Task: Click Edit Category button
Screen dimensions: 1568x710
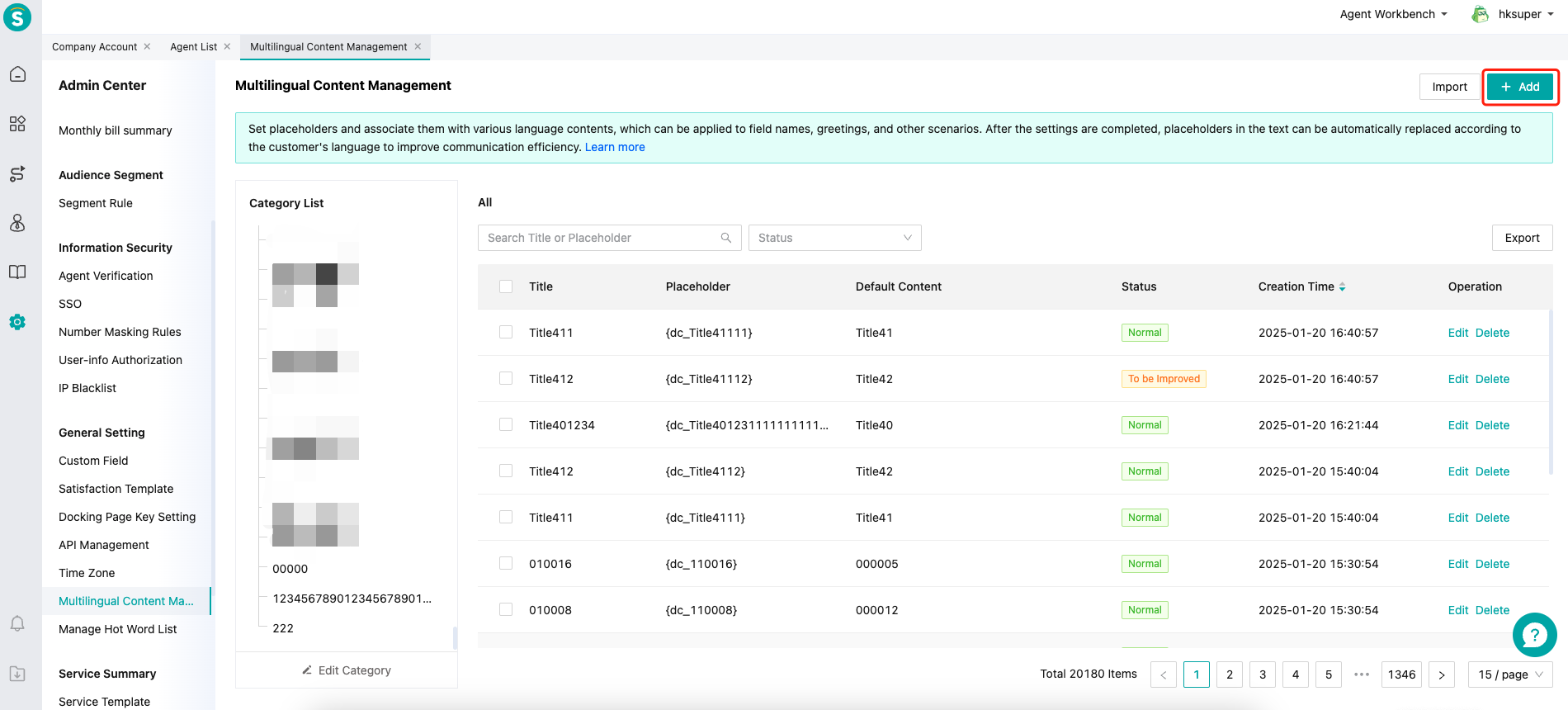Action: [347, 670]
